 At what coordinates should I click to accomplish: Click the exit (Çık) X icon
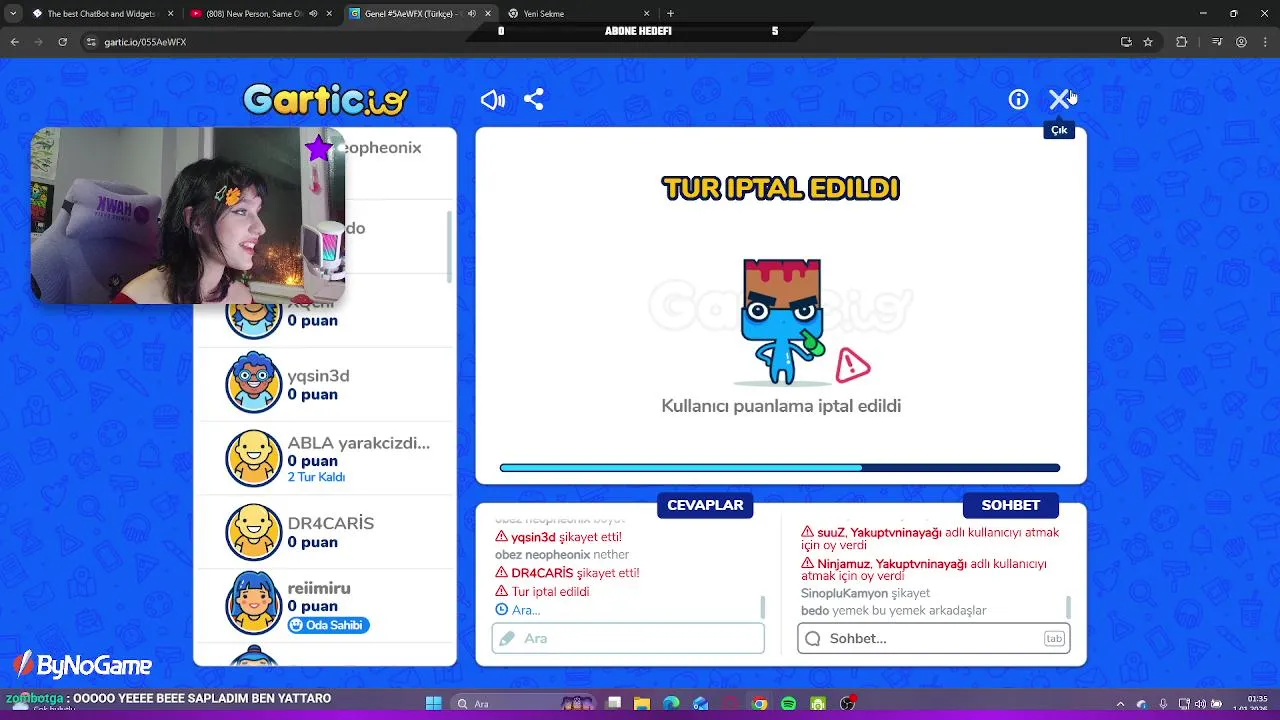pos(1059,100)
